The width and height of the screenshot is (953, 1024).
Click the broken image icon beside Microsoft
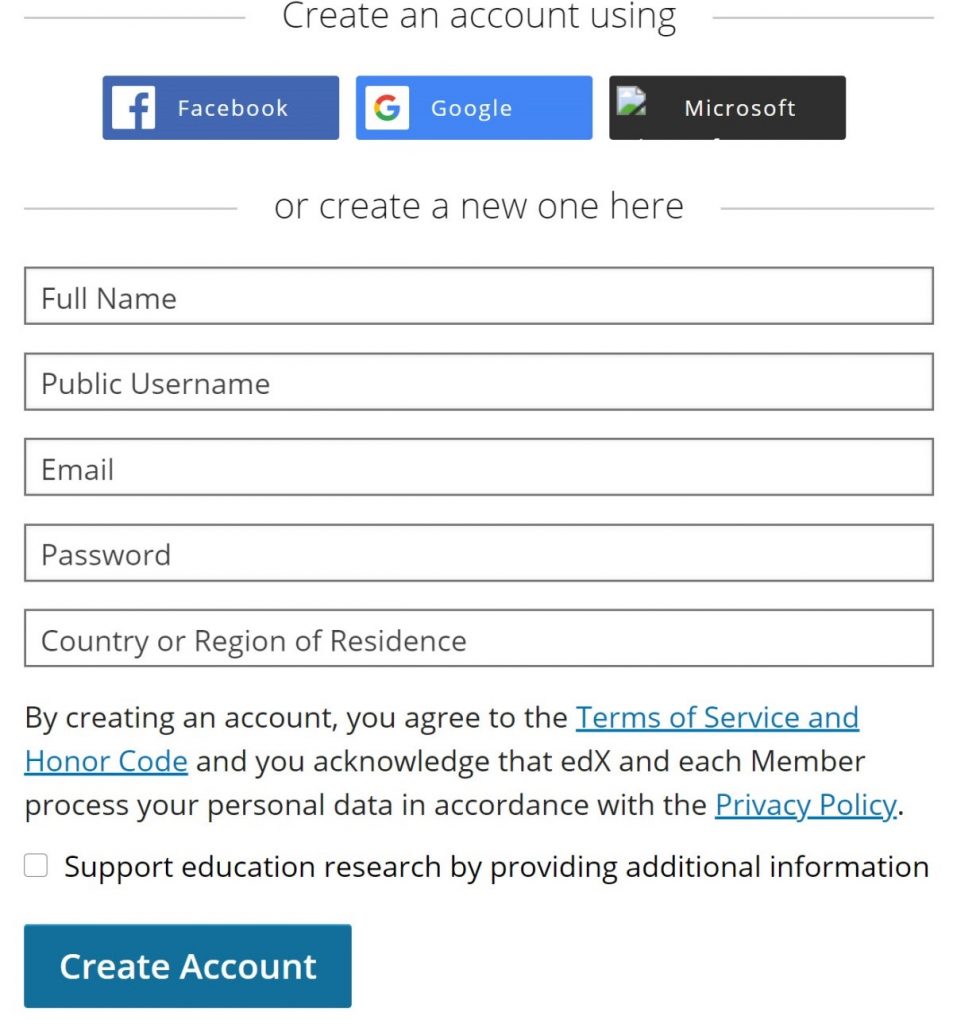tap(631, 102)
